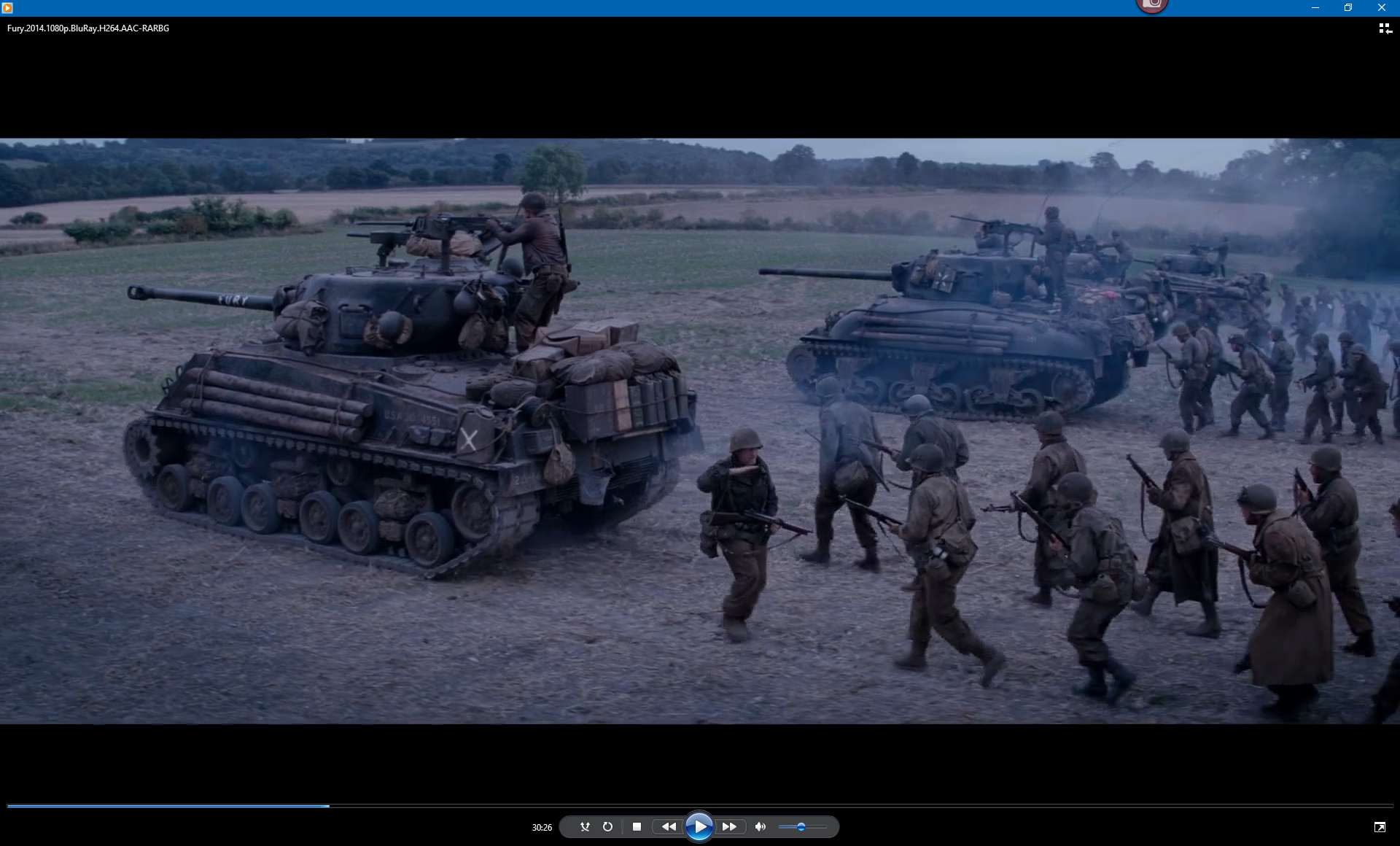Mute the speaker volume
Image resolution: width=1400 pixels, height=846 pixels.
coord(761,826)
